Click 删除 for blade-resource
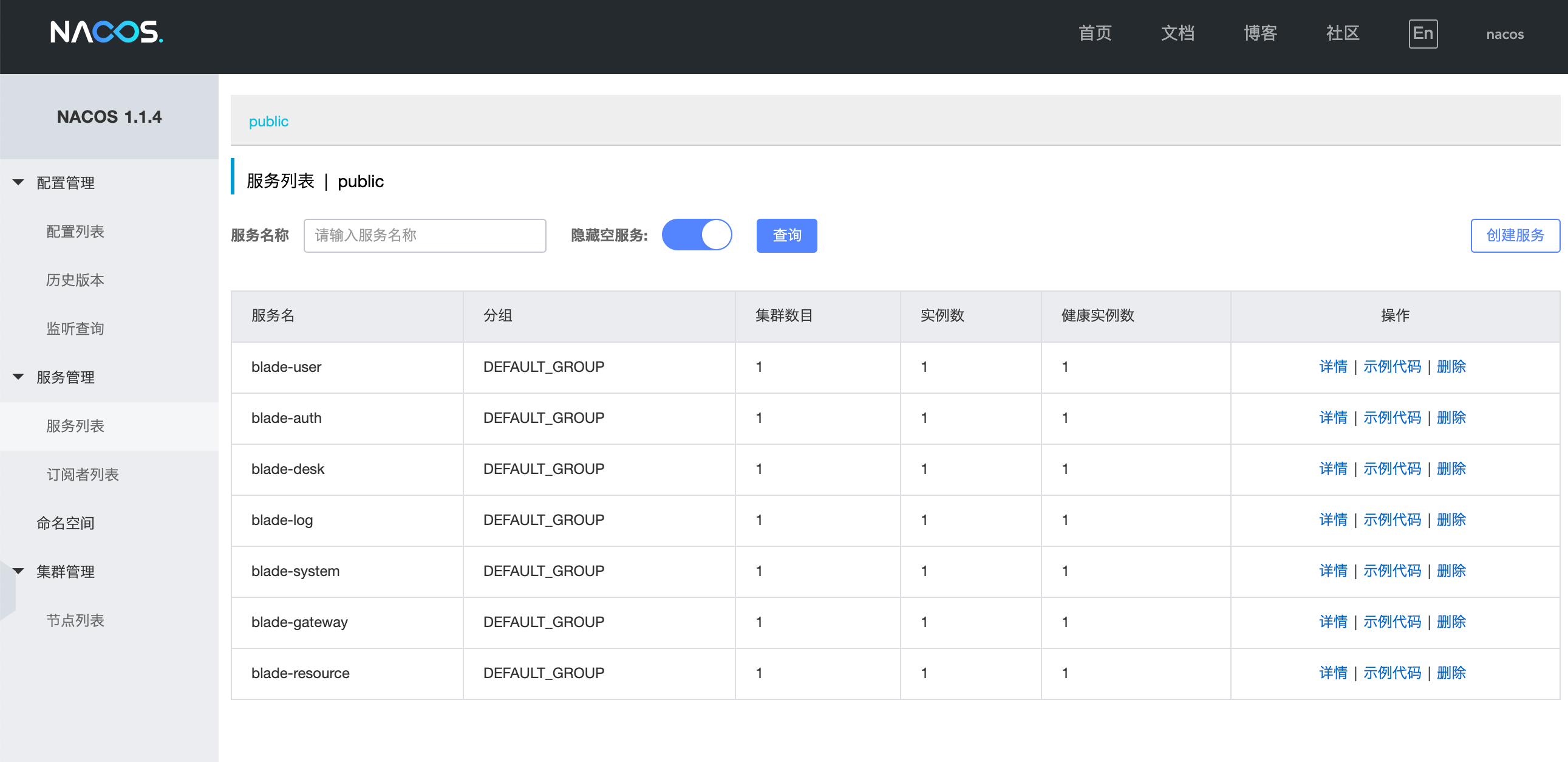 (1451, 673)
